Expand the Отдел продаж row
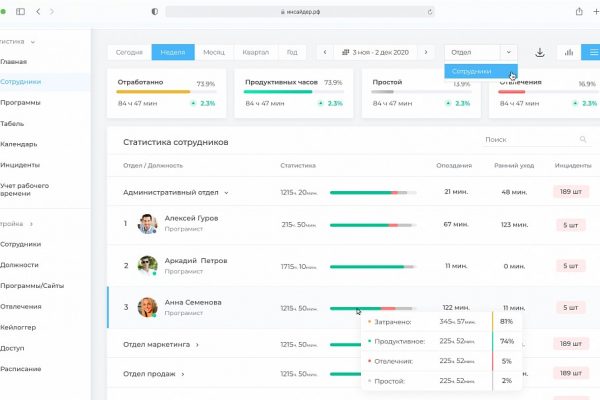This screenshot has height=400, width=600. (x=183, y=374)
